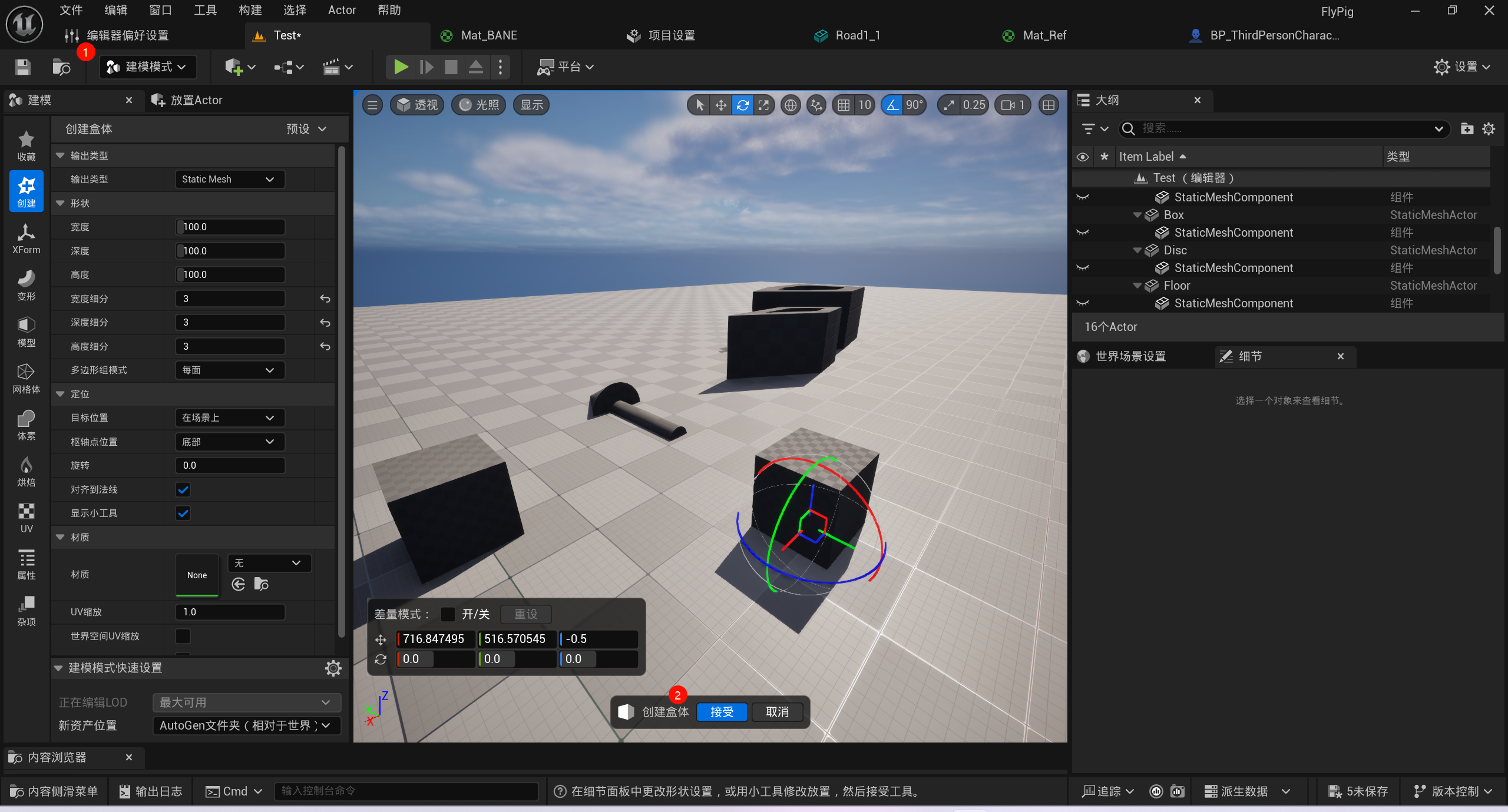
Task: Expand the 枢轴点位置 底部 dropdown
Action: 230,442
